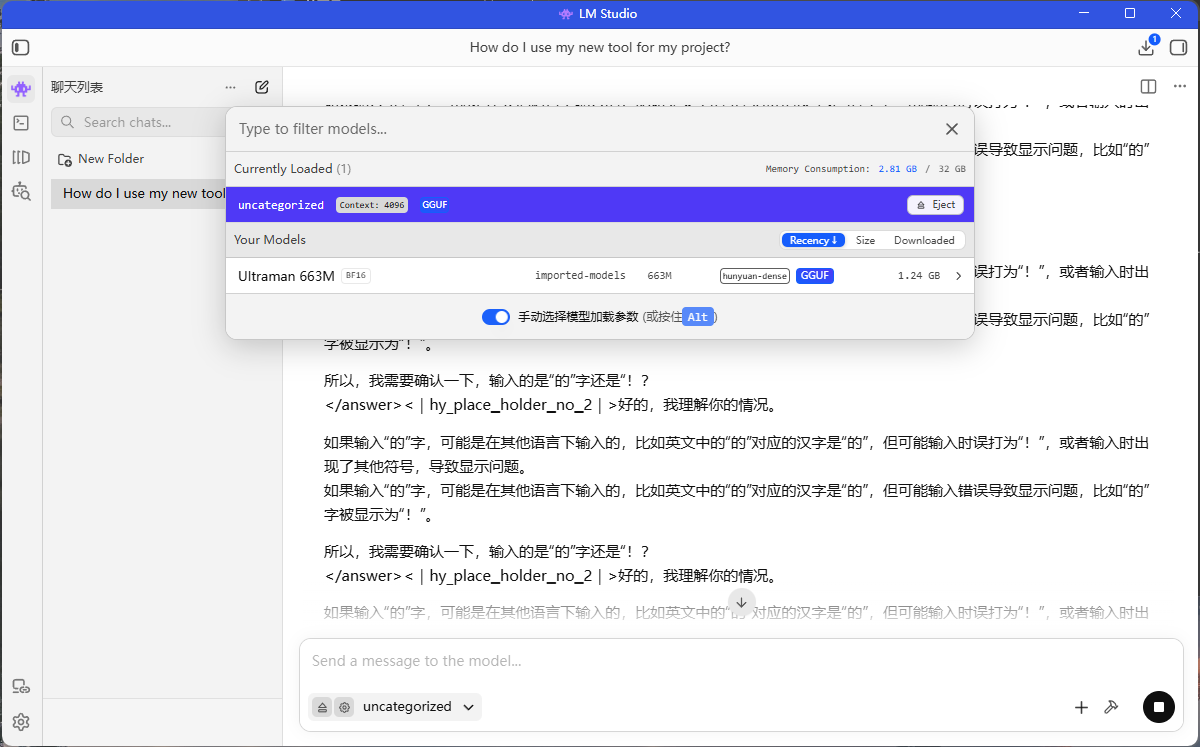Eject the loaded uncategorized model
1200x747 pixels.
(935, 204)
